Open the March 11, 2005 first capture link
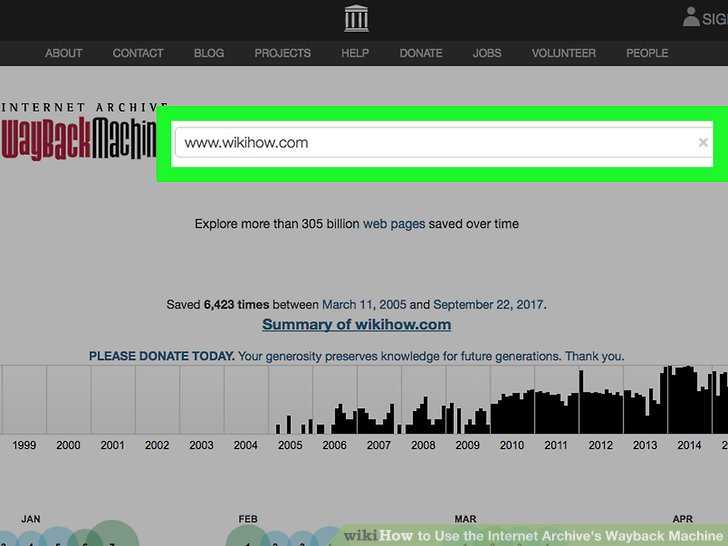728x546 pixels. pos(364,305)
